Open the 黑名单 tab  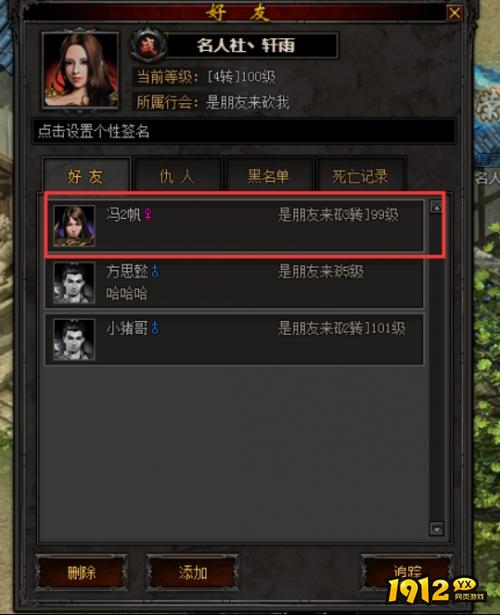pos(269,175)
